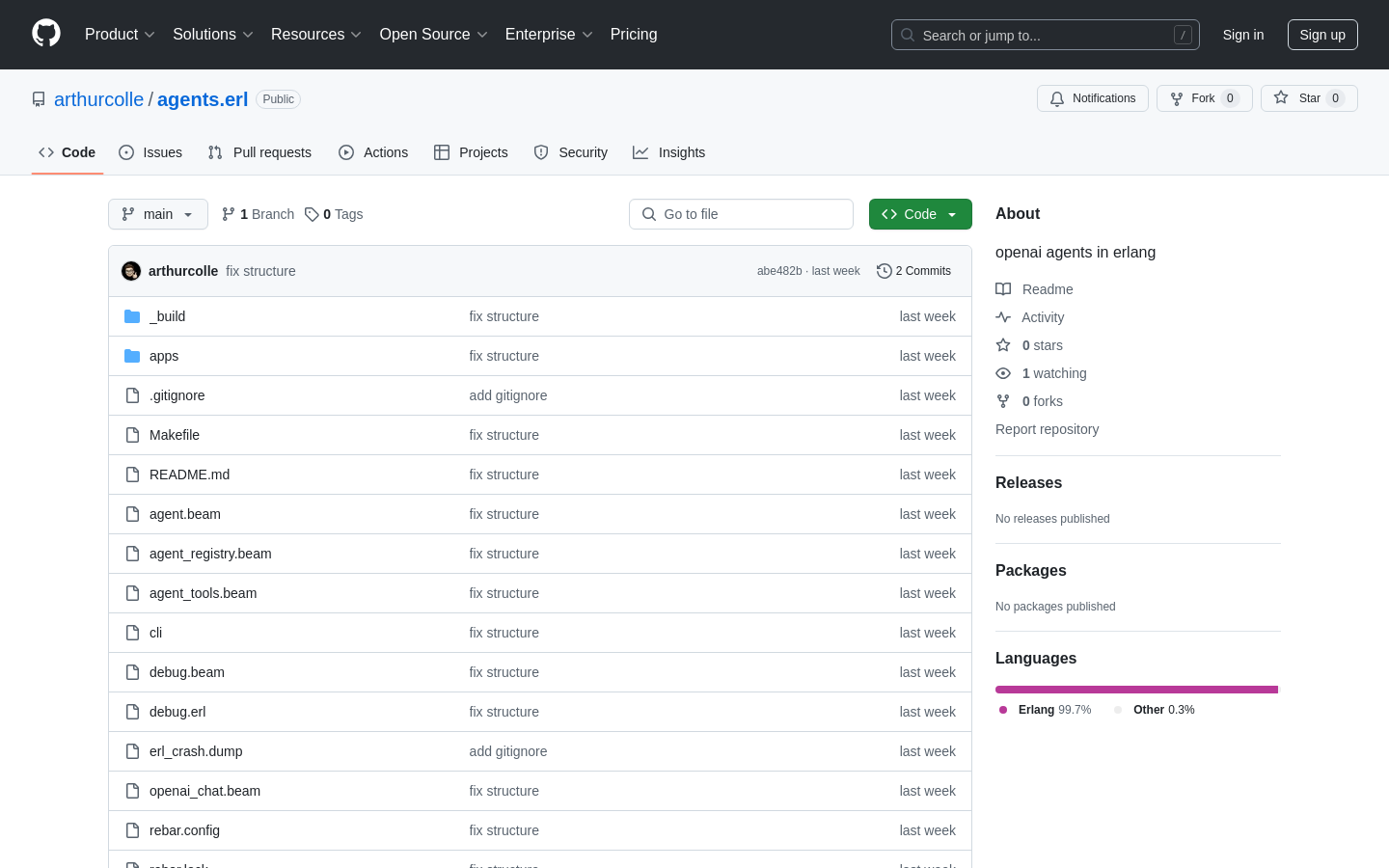Click the magnifier icon in header search
This screenshot has height=868, width=1389.
[908, 35]
